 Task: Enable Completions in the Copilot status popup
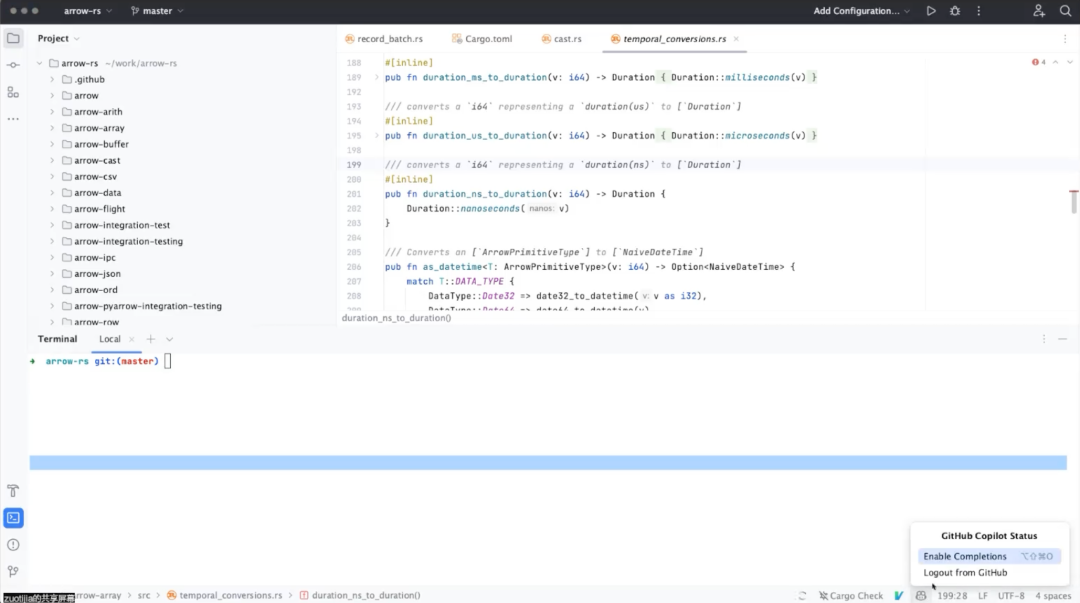(x=965, y=556)
